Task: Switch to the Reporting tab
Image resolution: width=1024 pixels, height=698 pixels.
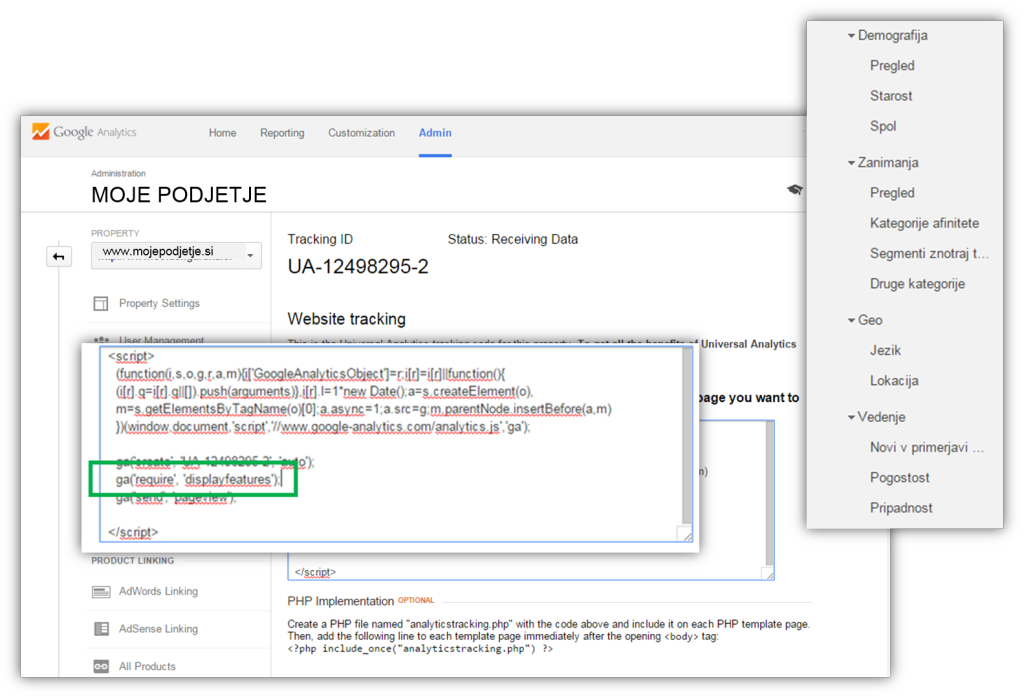Action: (282, 133)
